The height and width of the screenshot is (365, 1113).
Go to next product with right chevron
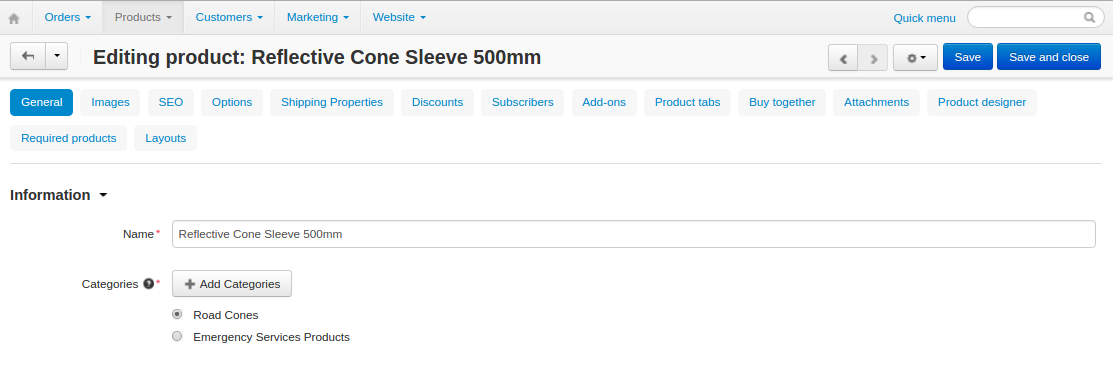(873, 58)
